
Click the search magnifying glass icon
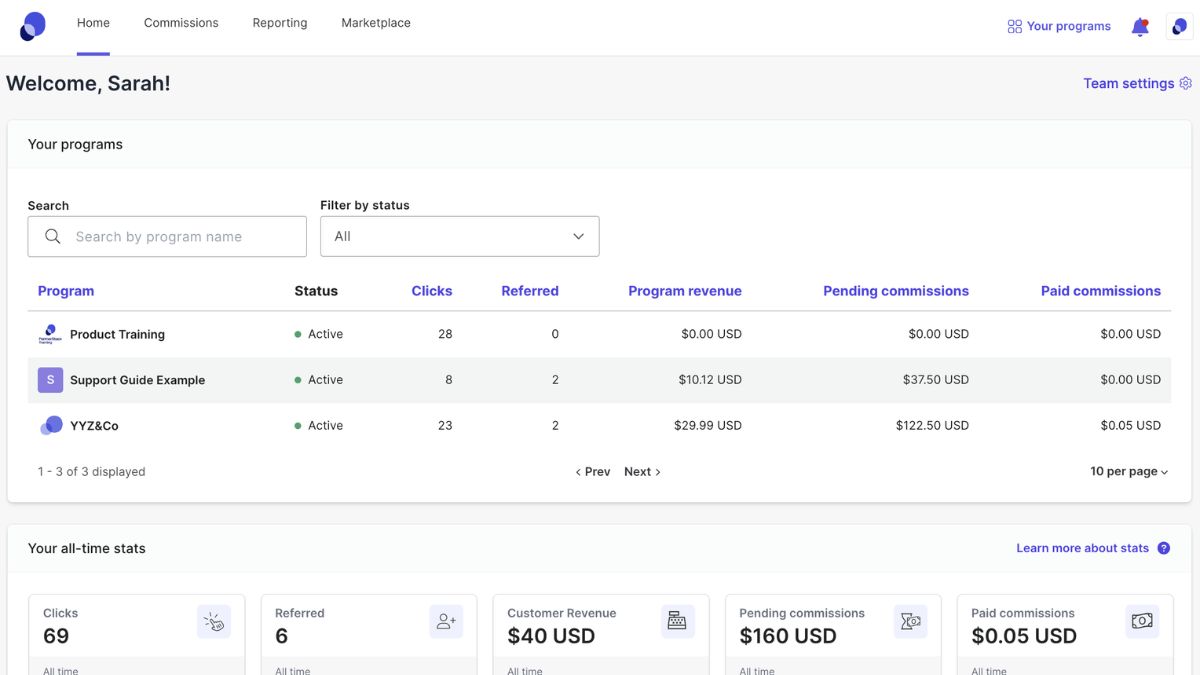coord(52,236)
